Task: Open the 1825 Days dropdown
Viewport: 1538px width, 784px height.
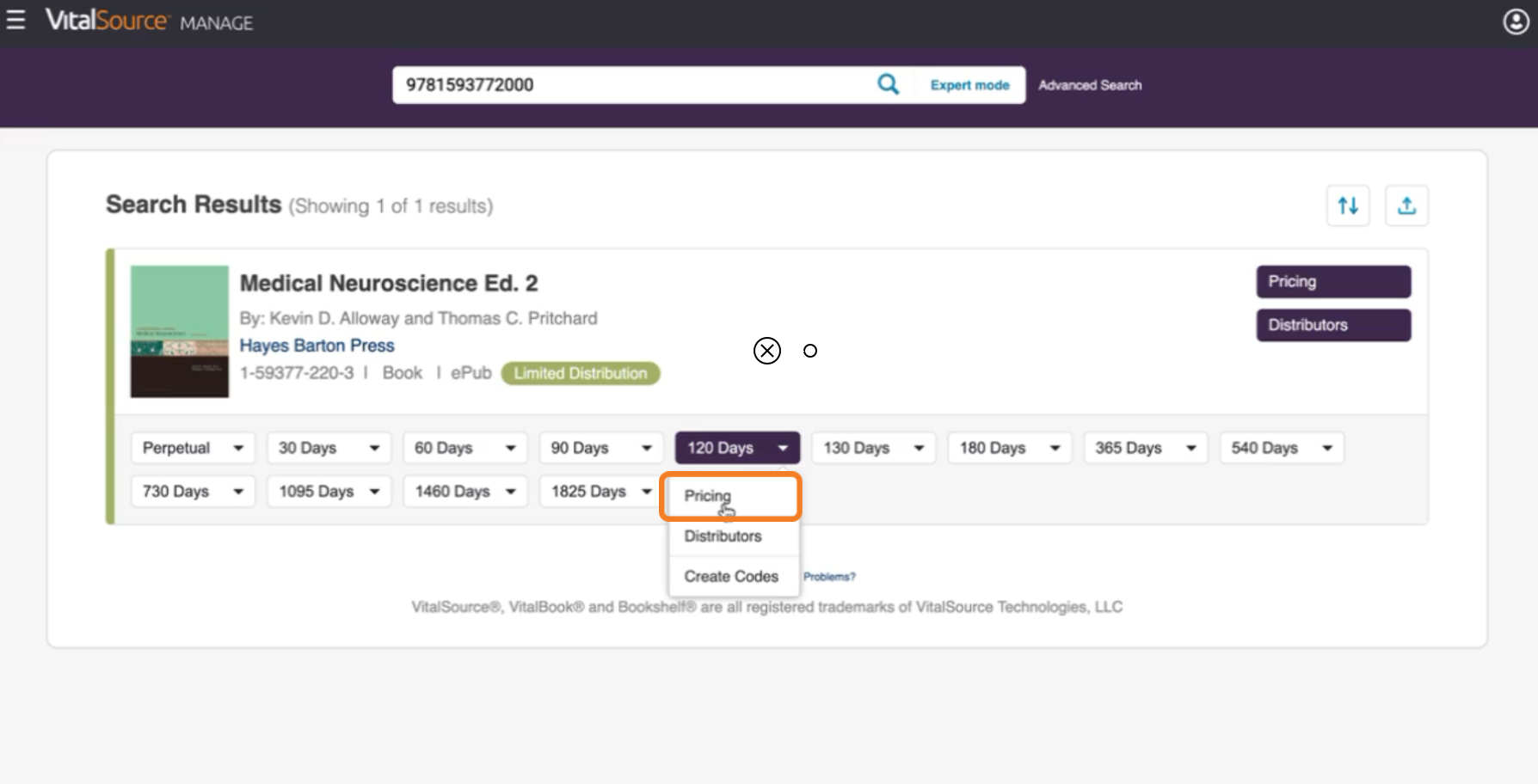Action: 601,491
